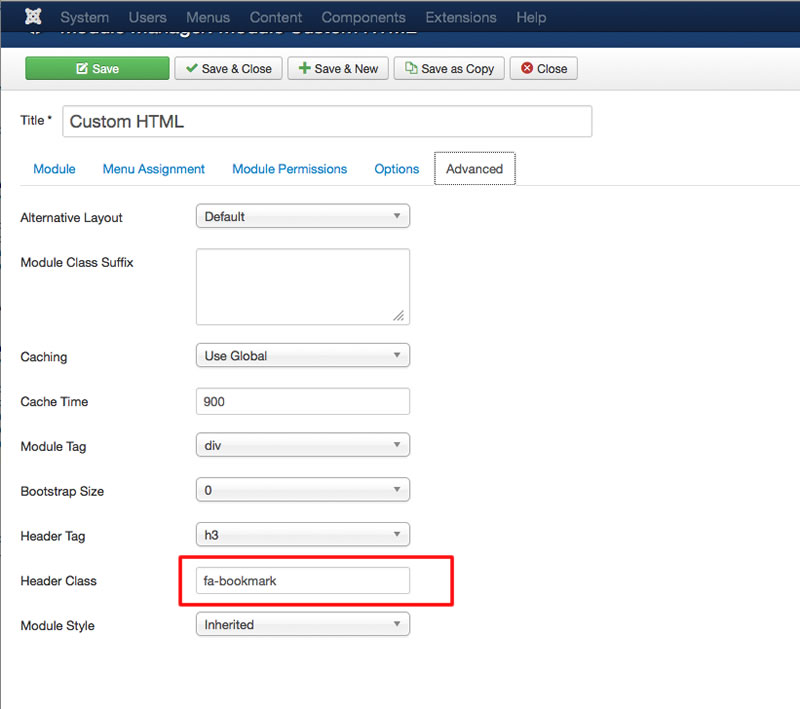
Task: Click the Joomla logo icon
Action: coord(33,17)
